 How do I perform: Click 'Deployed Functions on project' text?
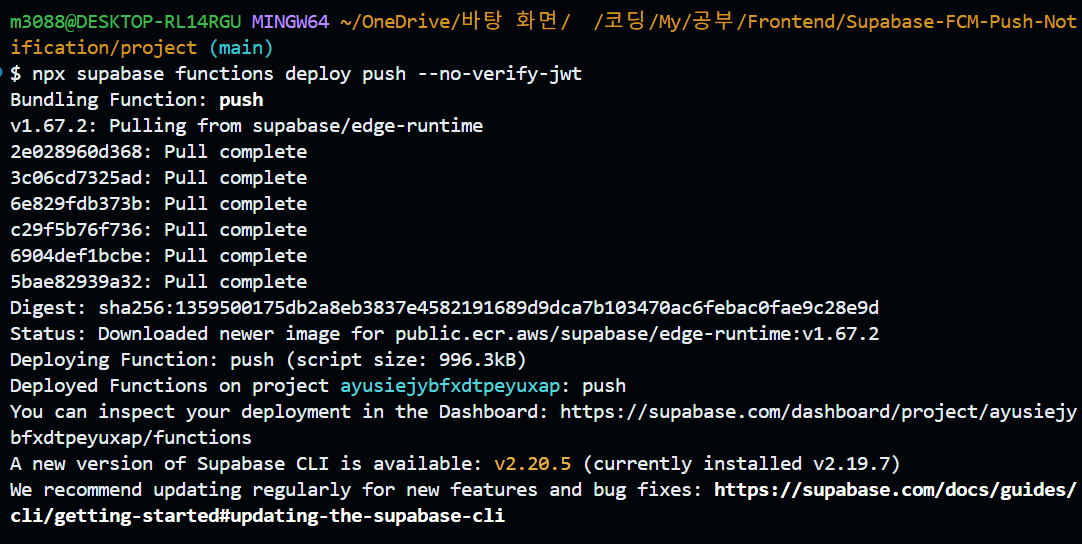[x=170, y=385]
